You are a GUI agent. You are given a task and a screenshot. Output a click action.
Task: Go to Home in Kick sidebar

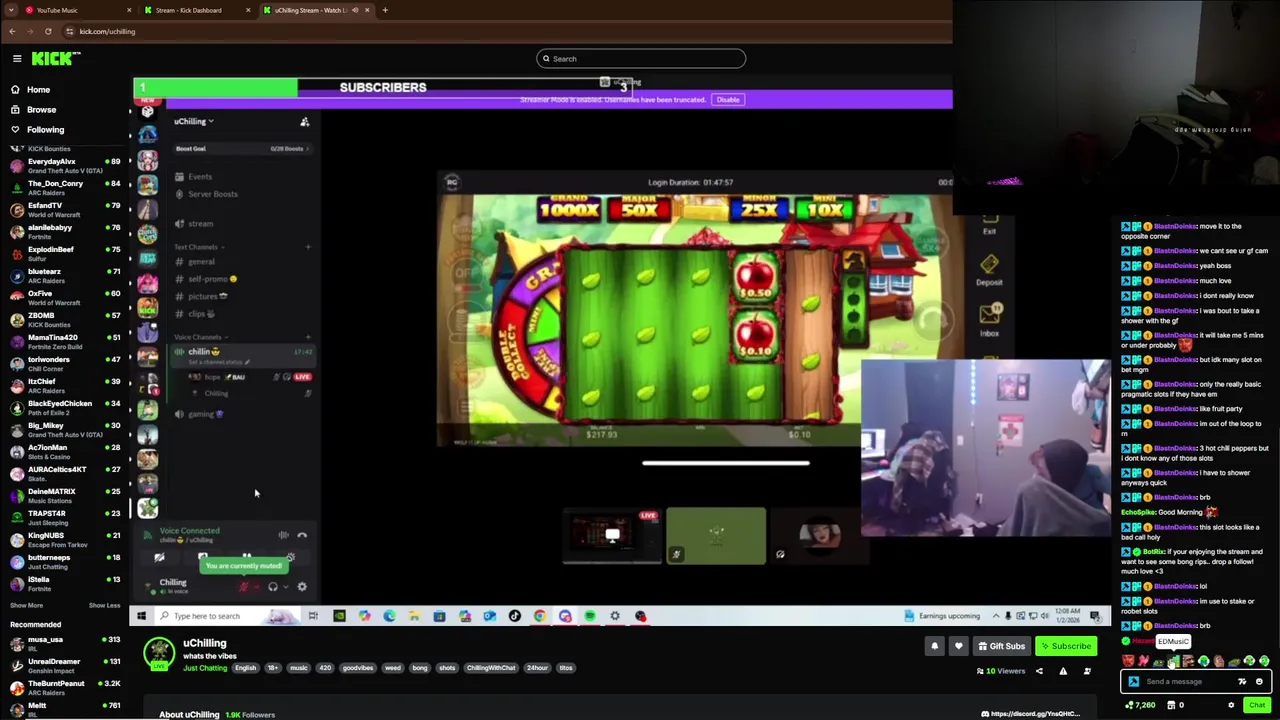point(38,90)
